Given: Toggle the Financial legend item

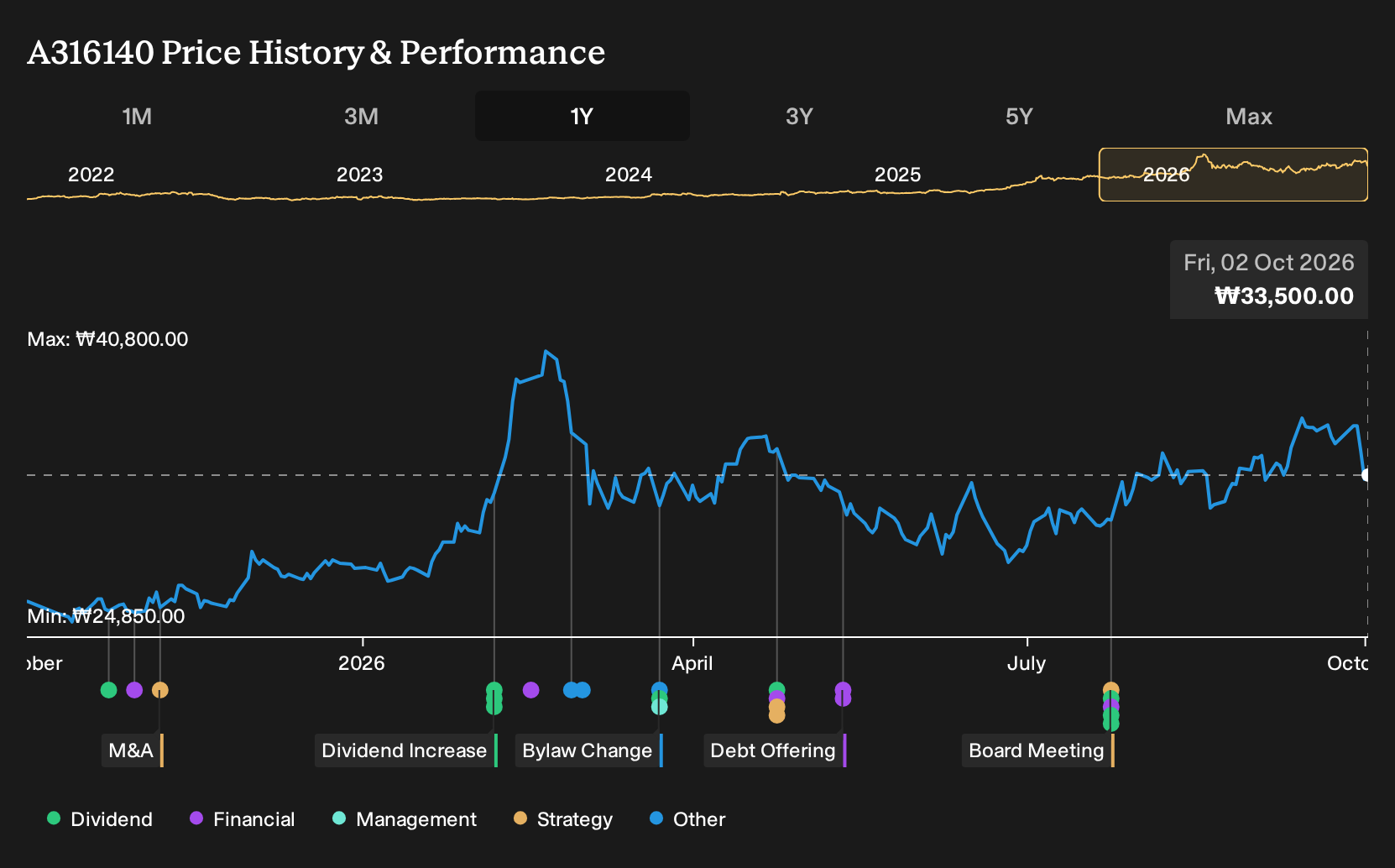Looking at the screenshot, I should 243,819.
